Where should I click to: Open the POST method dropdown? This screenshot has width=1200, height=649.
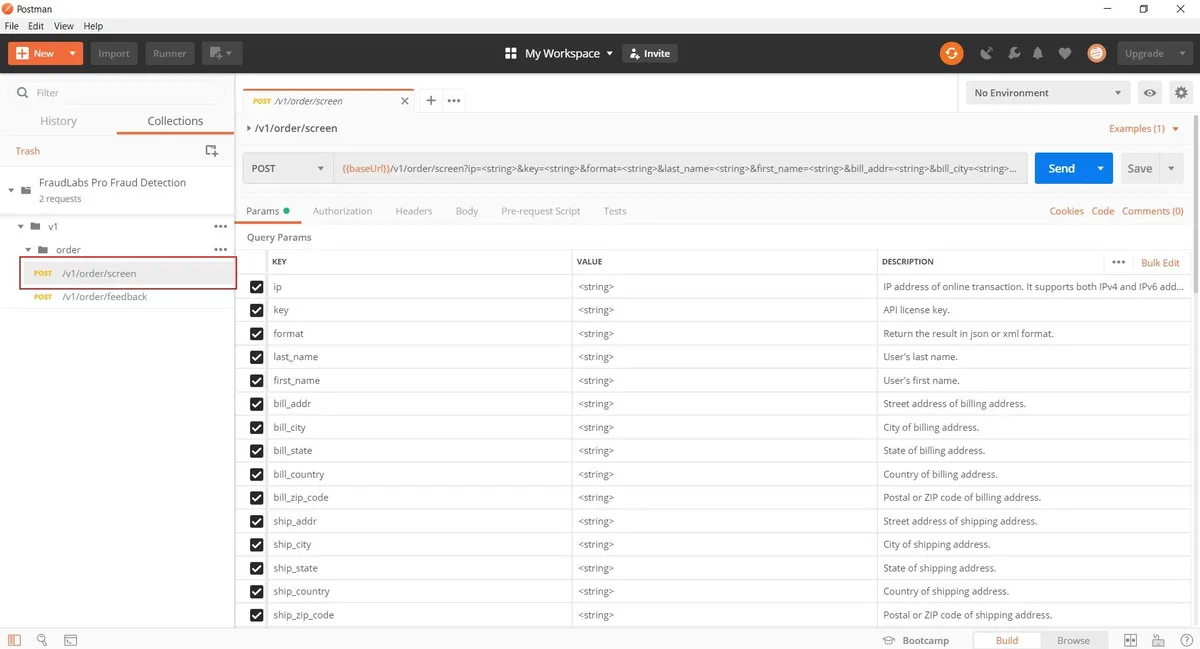tap(288, 169)
